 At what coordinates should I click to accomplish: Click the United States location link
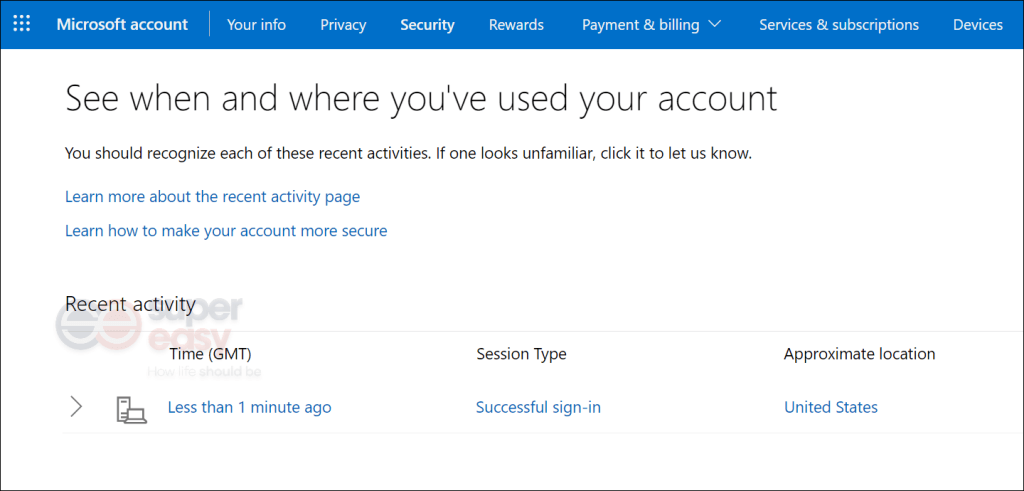[x=831, y=407]
